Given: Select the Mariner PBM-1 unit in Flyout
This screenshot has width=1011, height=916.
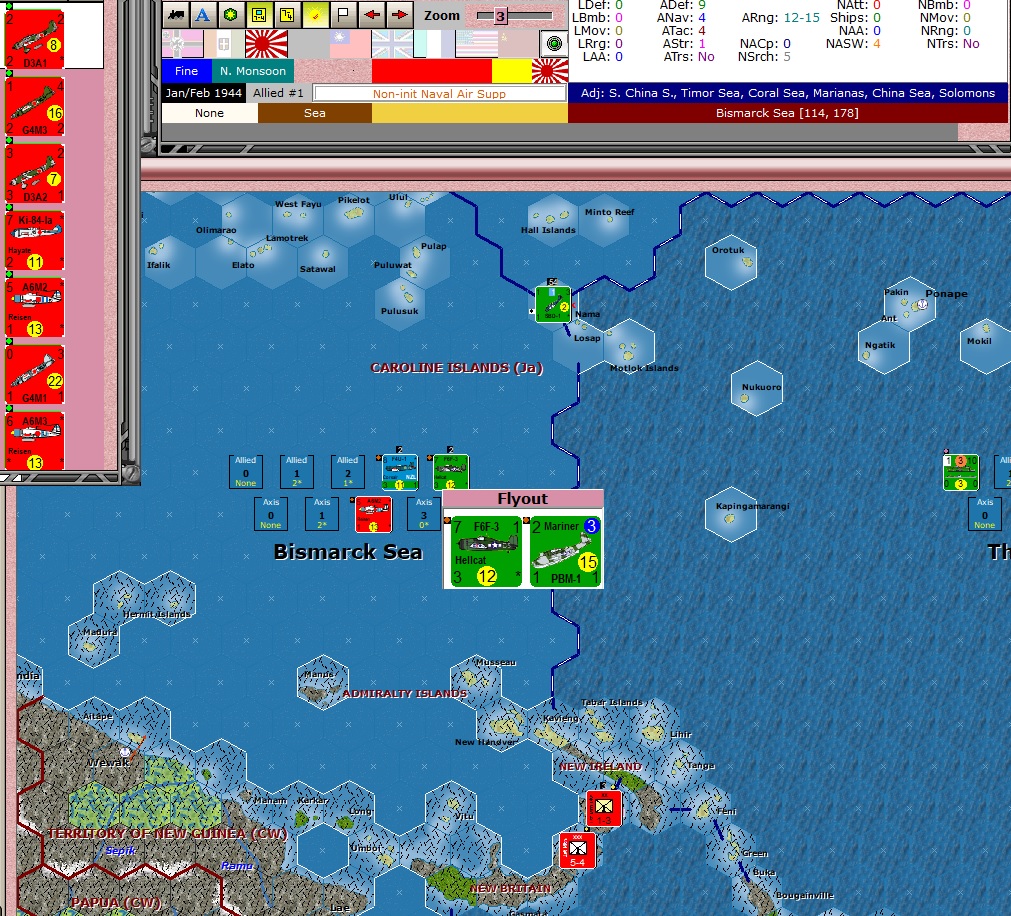Looking at the screenshot, I should (x=565, y=551).
